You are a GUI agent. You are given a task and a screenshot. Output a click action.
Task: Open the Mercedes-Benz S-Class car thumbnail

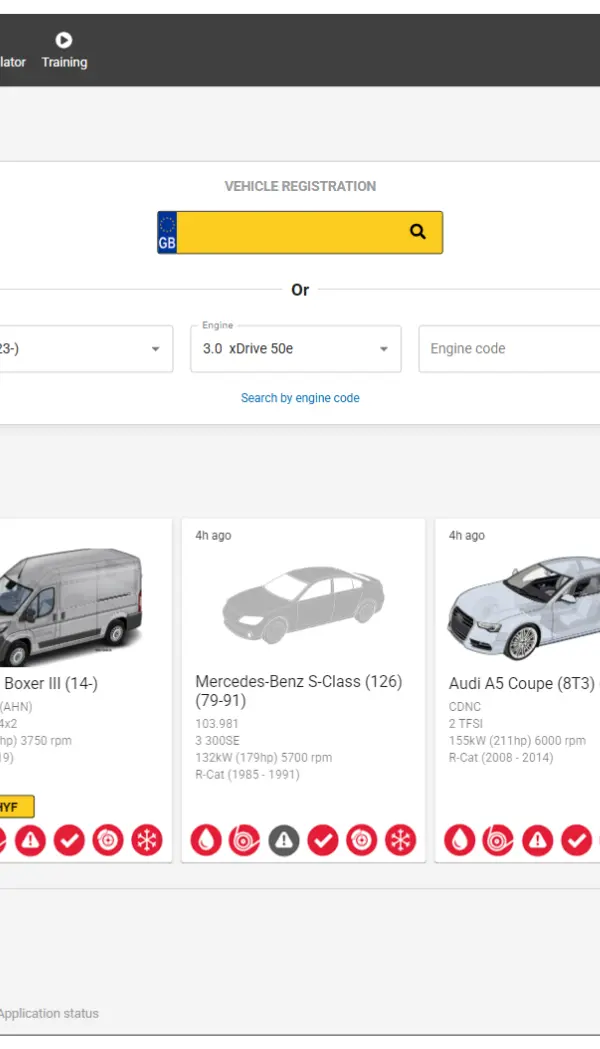tap(303, 603)
